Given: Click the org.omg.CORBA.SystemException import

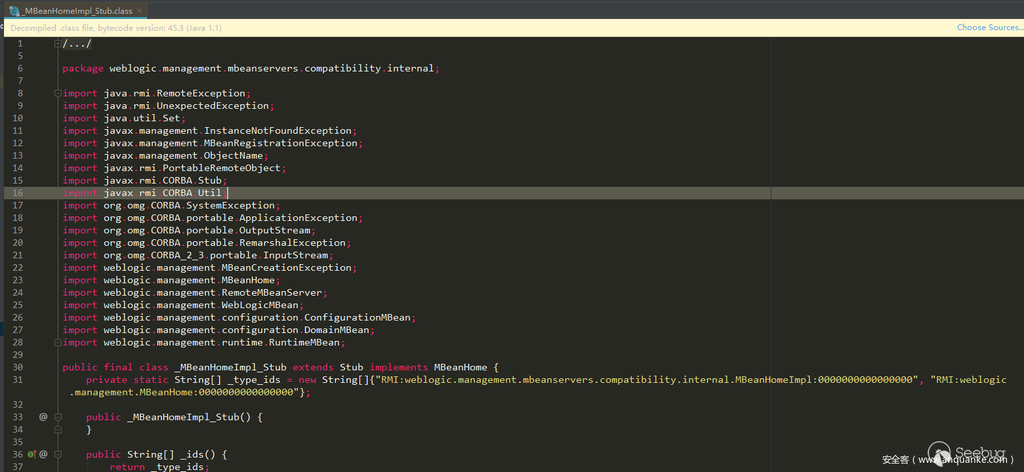Looking at the screenshot, I should click(172, 205).
